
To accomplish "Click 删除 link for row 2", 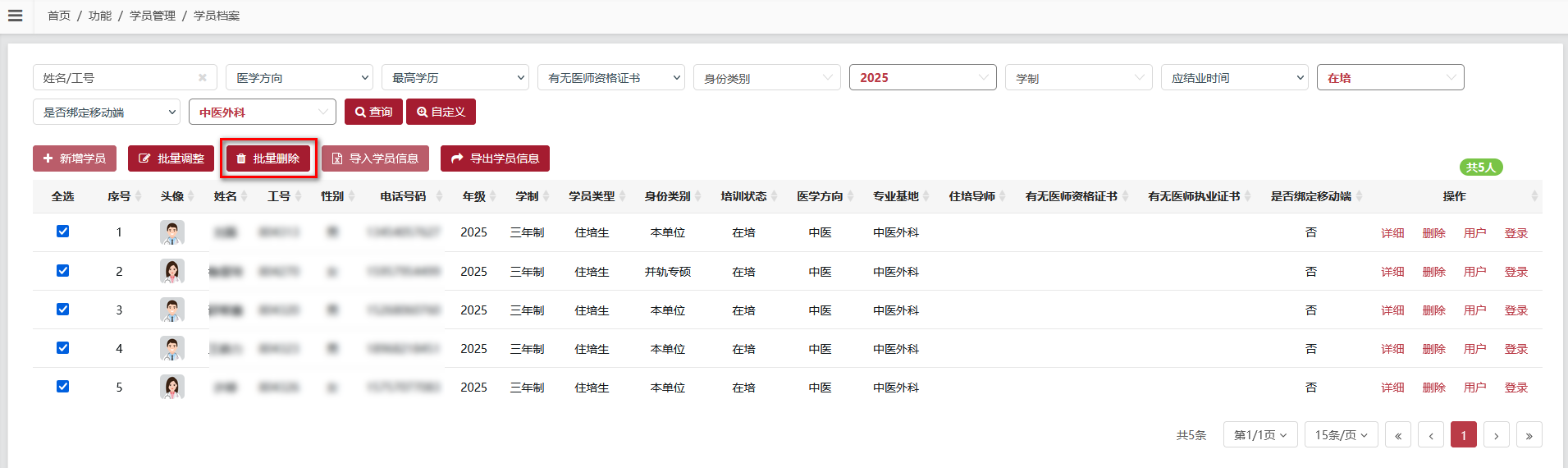I will (1433, 272).
